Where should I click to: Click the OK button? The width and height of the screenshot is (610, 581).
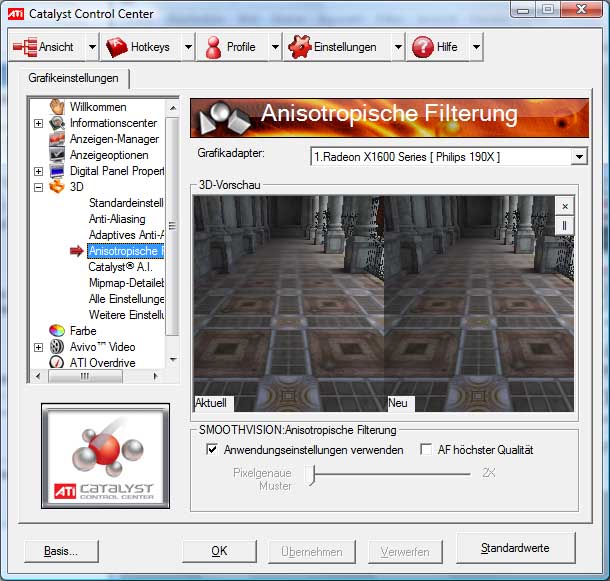(x=219, y=551)
